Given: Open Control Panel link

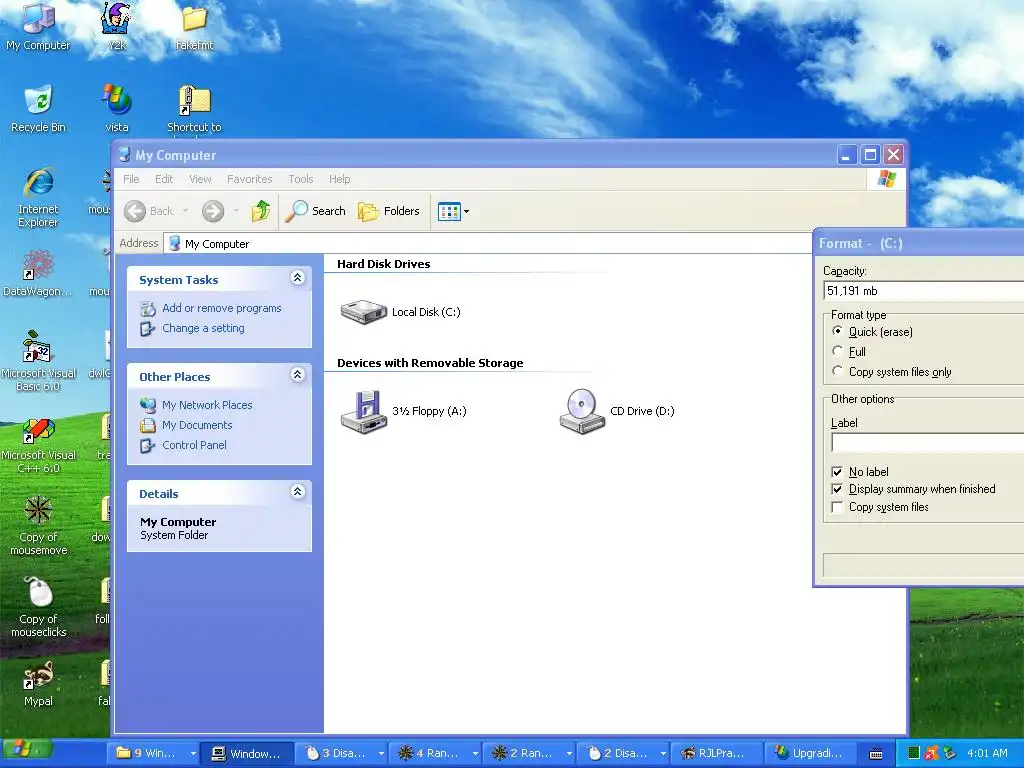Looking at the screenshot, I should pyautogui.click(x=194, y=445).
